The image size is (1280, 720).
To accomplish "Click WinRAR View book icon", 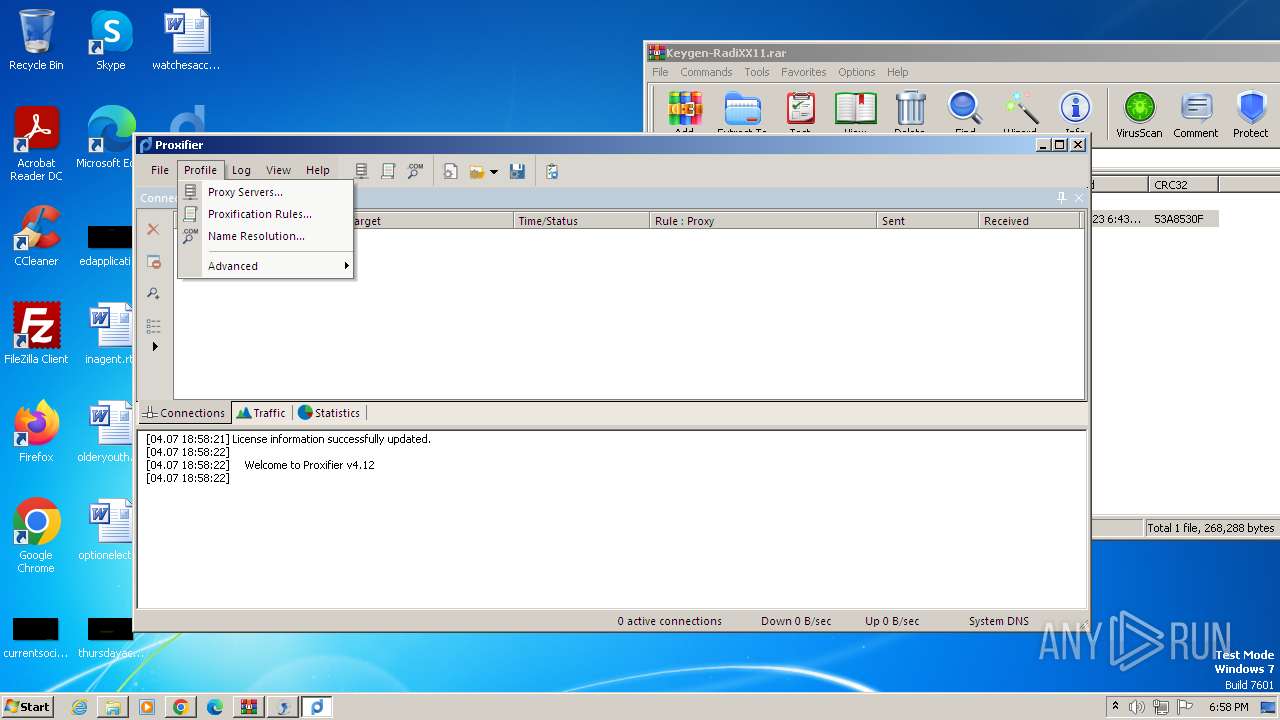I will [855, 111].
